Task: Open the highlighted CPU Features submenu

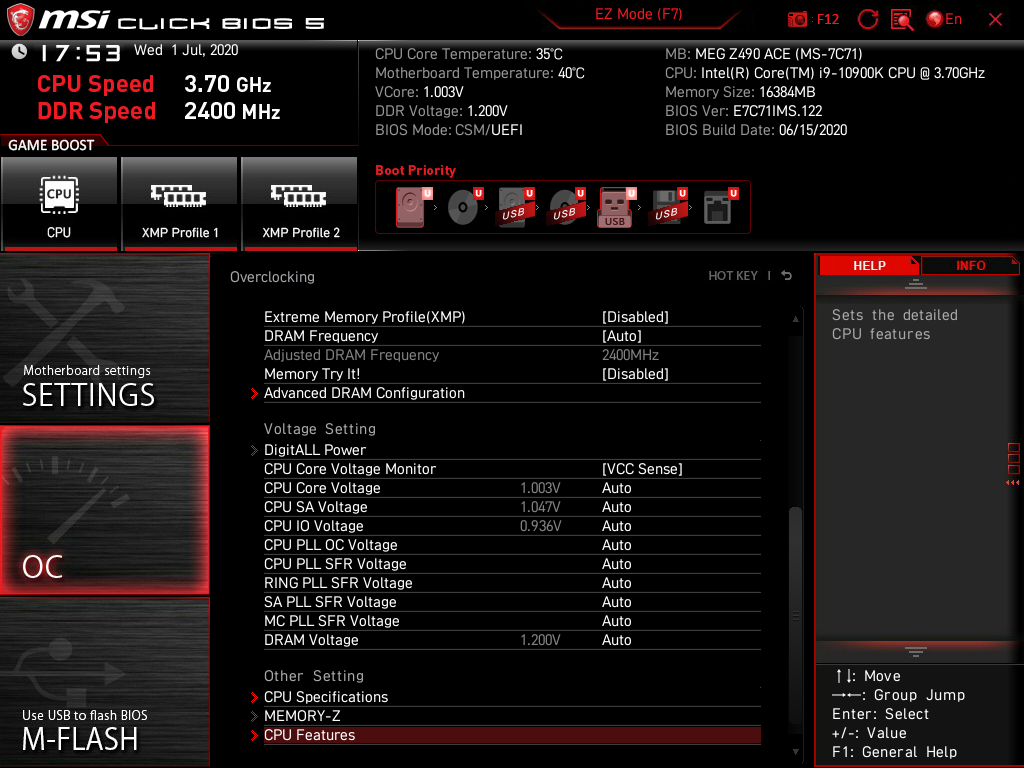Action: [512, 735]
